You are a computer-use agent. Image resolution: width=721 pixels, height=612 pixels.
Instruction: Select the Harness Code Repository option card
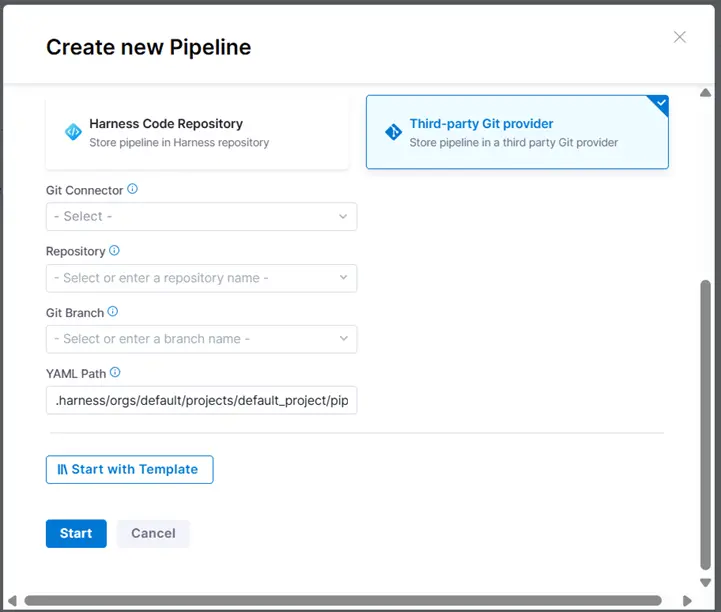[197, 132]
